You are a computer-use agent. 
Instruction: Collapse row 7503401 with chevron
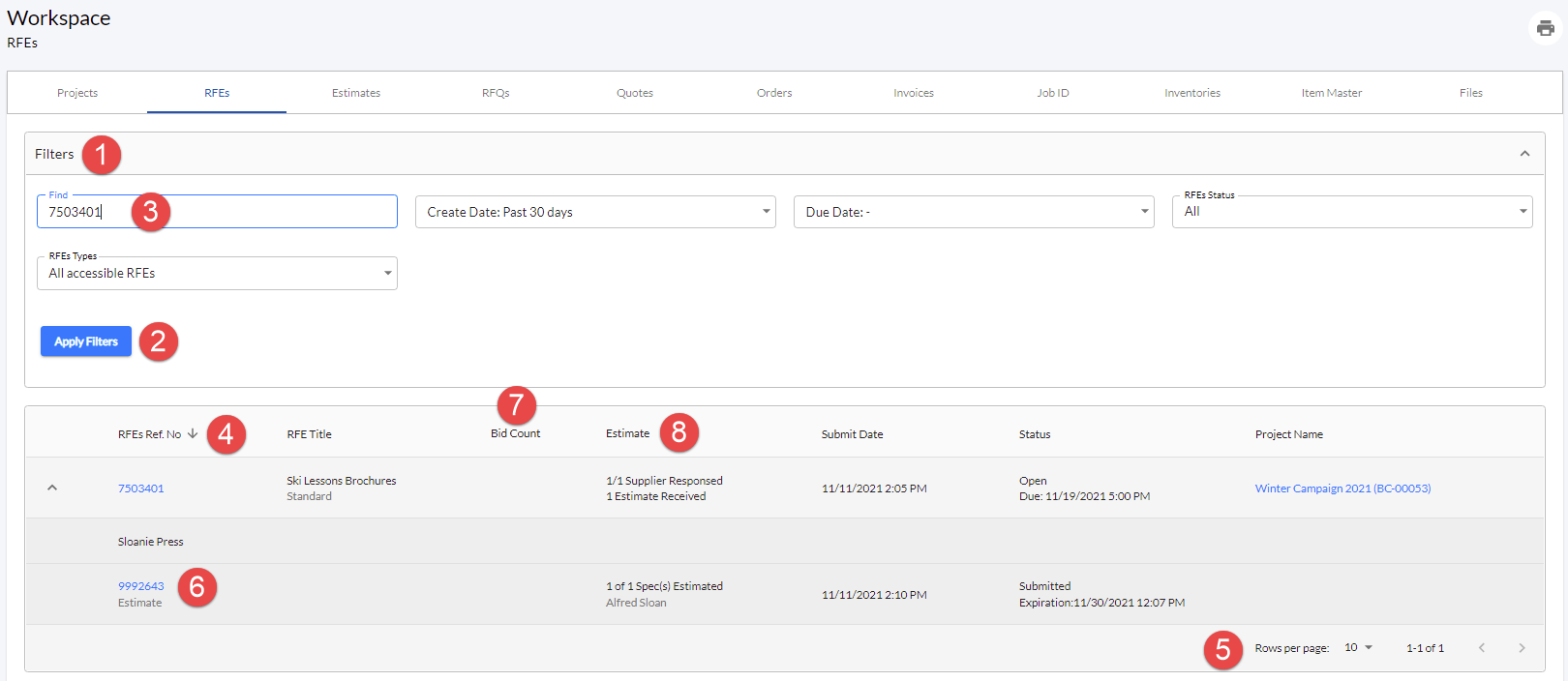pos(52,488)
